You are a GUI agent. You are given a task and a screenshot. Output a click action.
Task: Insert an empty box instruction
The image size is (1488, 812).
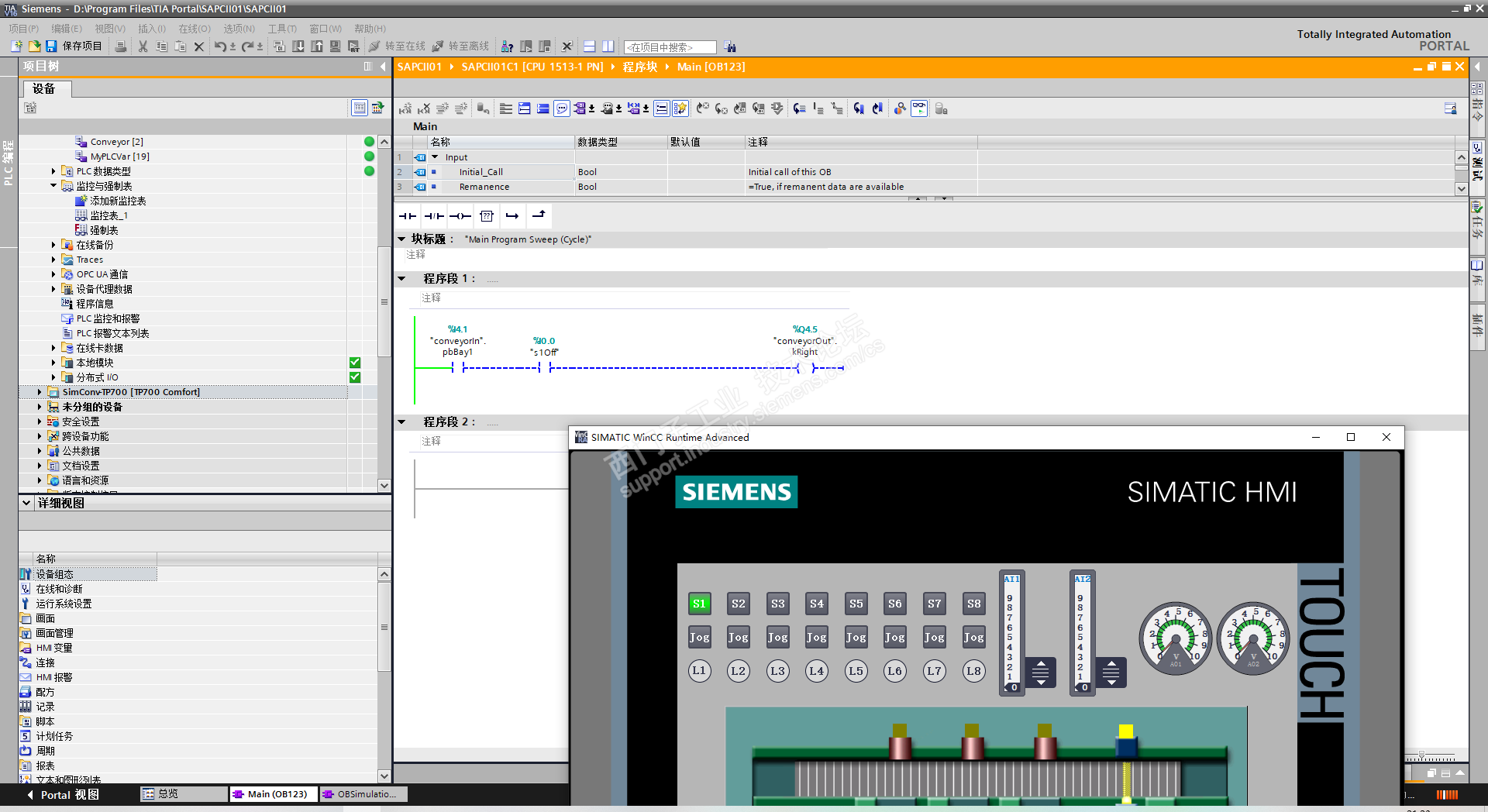tap(487, 216)
